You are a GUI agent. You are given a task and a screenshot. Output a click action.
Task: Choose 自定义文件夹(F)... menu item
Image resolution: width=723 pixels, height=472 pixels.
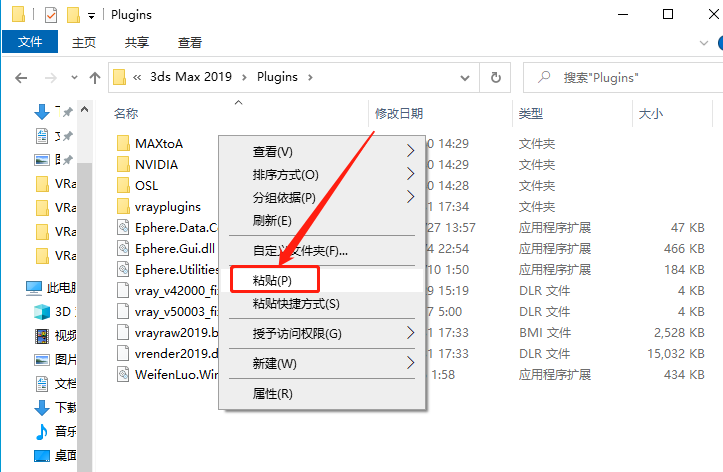point(322,250)
